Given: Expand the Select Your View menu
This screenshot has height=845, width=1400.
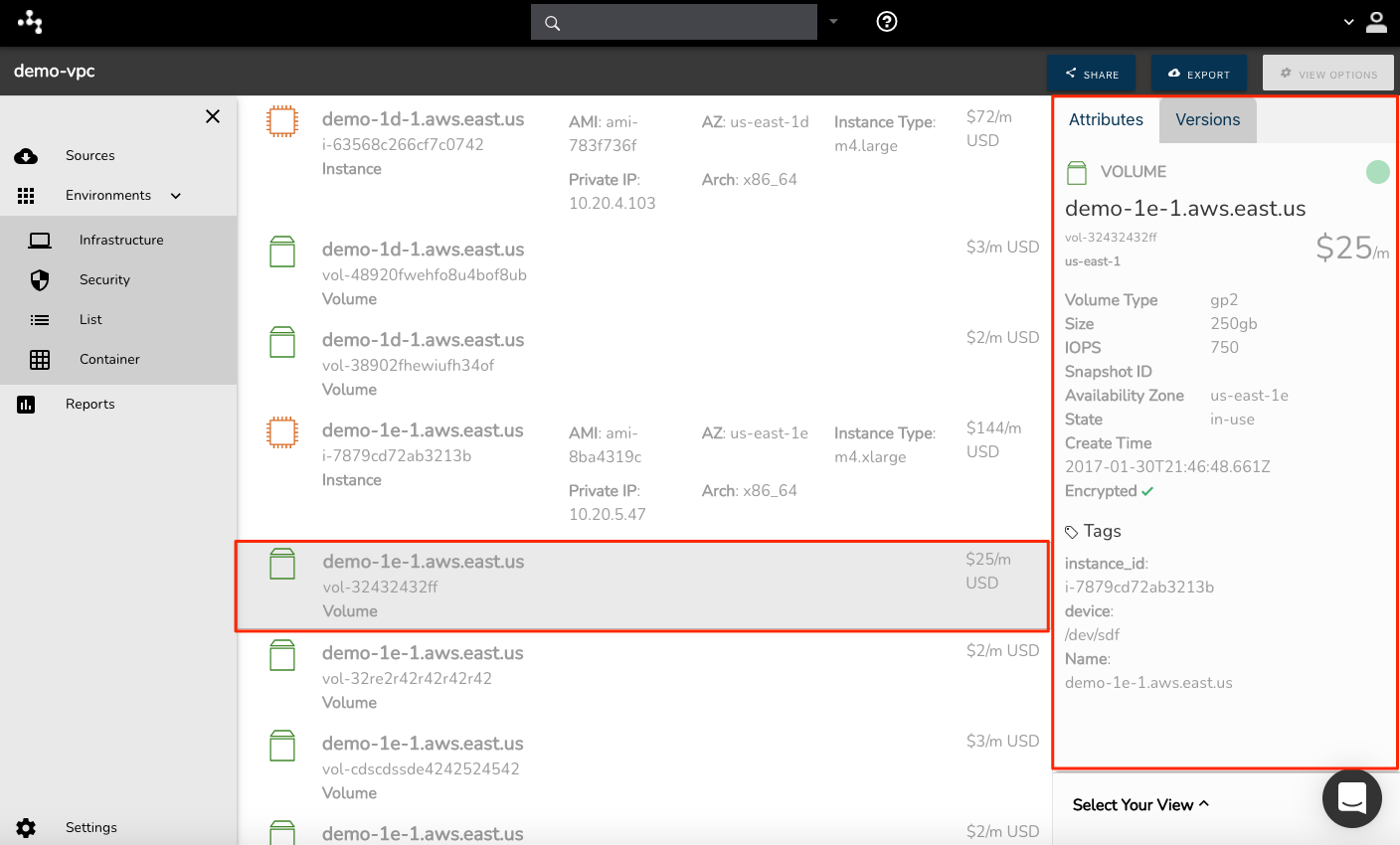Looking at the screenshot, I should point(1140,805).
